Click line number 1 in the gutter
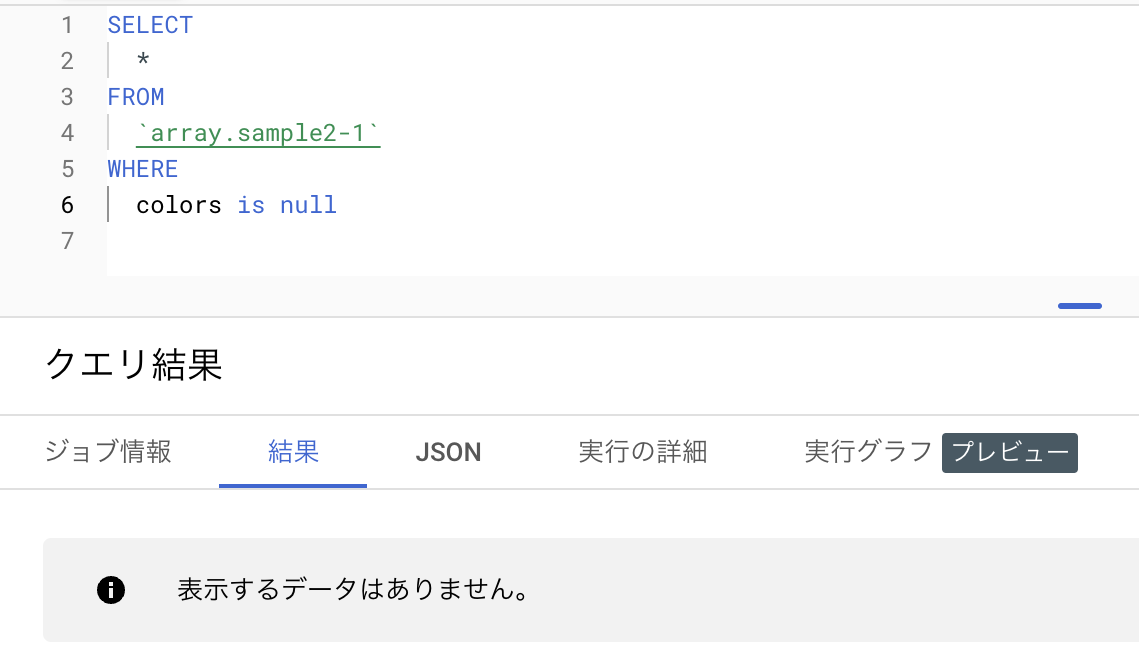This screenshot has height=656, width=1139. [68, 25]
